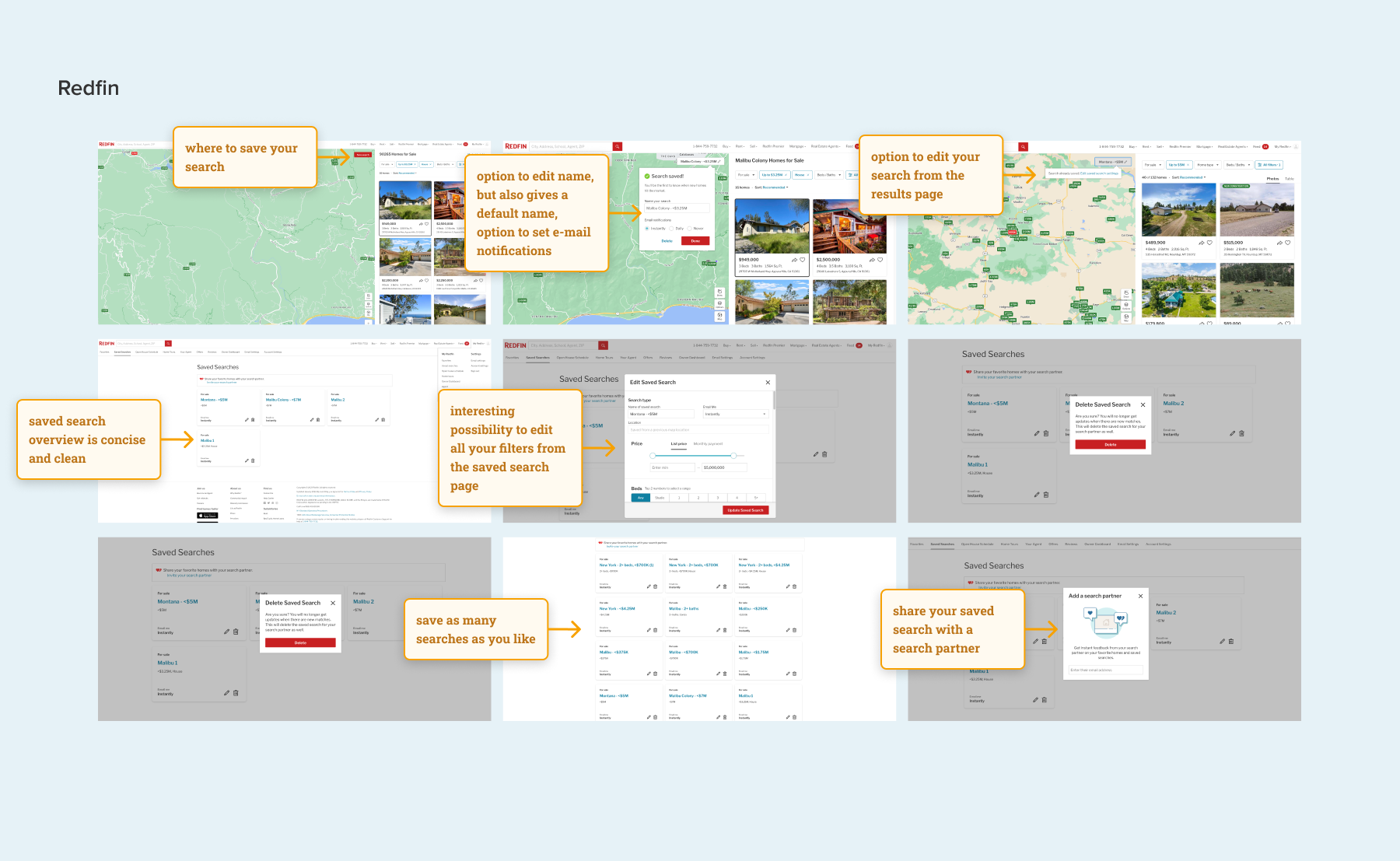Viewport: 1400px width, 861px height.
Task: Click the email address field in Add a search partner
Action: (1105, 670)
